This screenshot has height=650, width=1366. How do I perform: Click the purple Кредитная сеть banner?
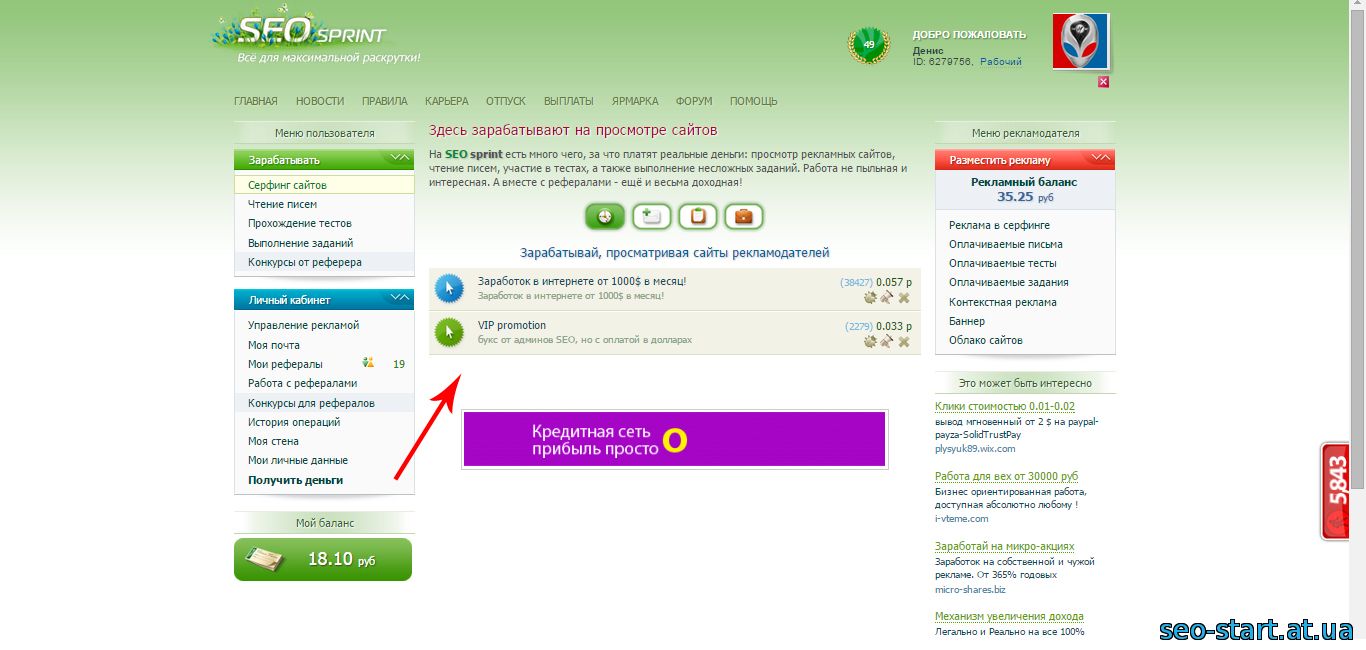click(674, 439)
